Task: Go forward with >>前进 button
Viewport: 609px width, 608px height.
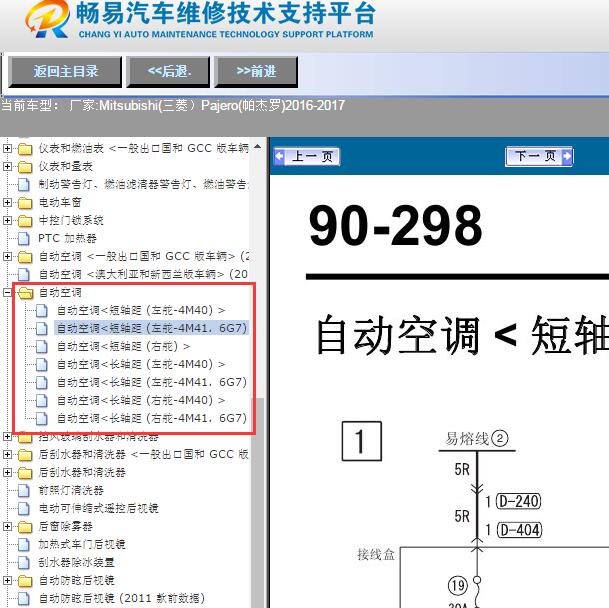Action: coord(256,71)
